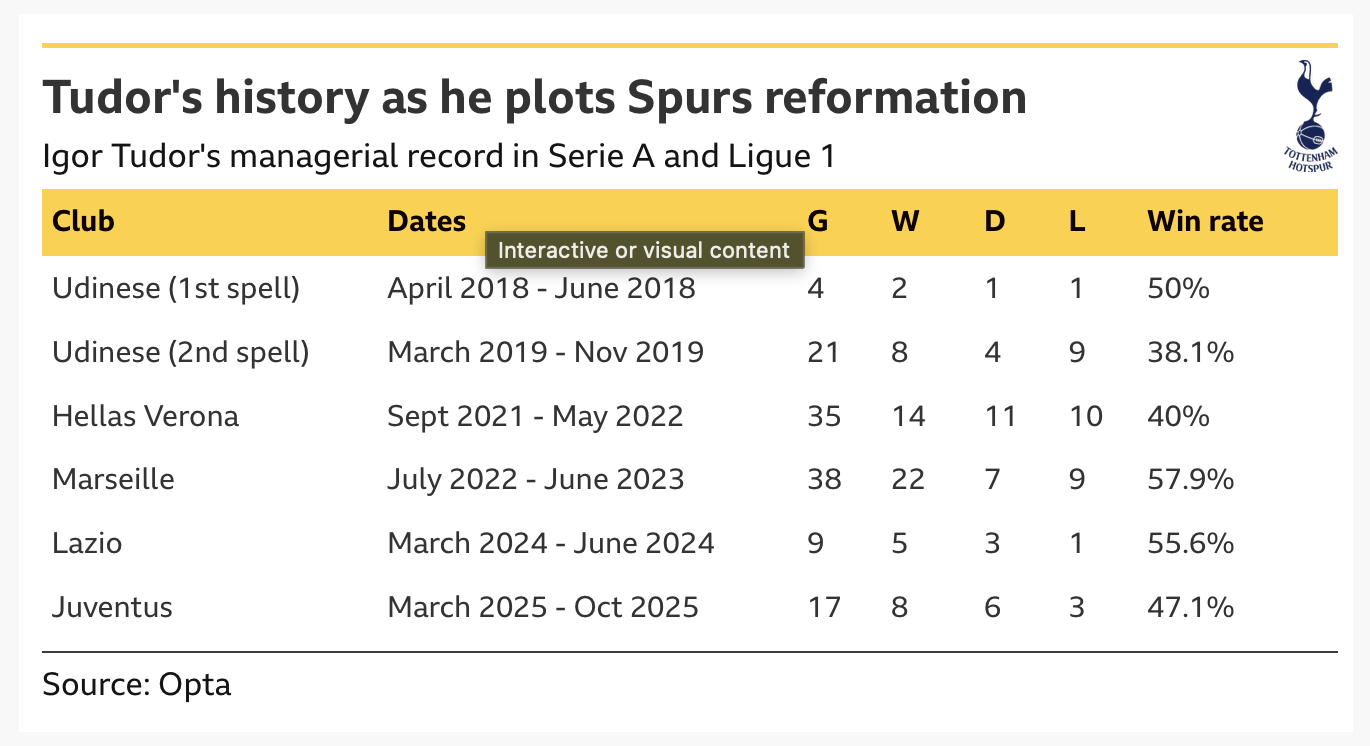This screenshot has height=746, width=1370.
Task: Click the March 2025 - Oct 2025 dates cell
Action: tap(542, 607)
